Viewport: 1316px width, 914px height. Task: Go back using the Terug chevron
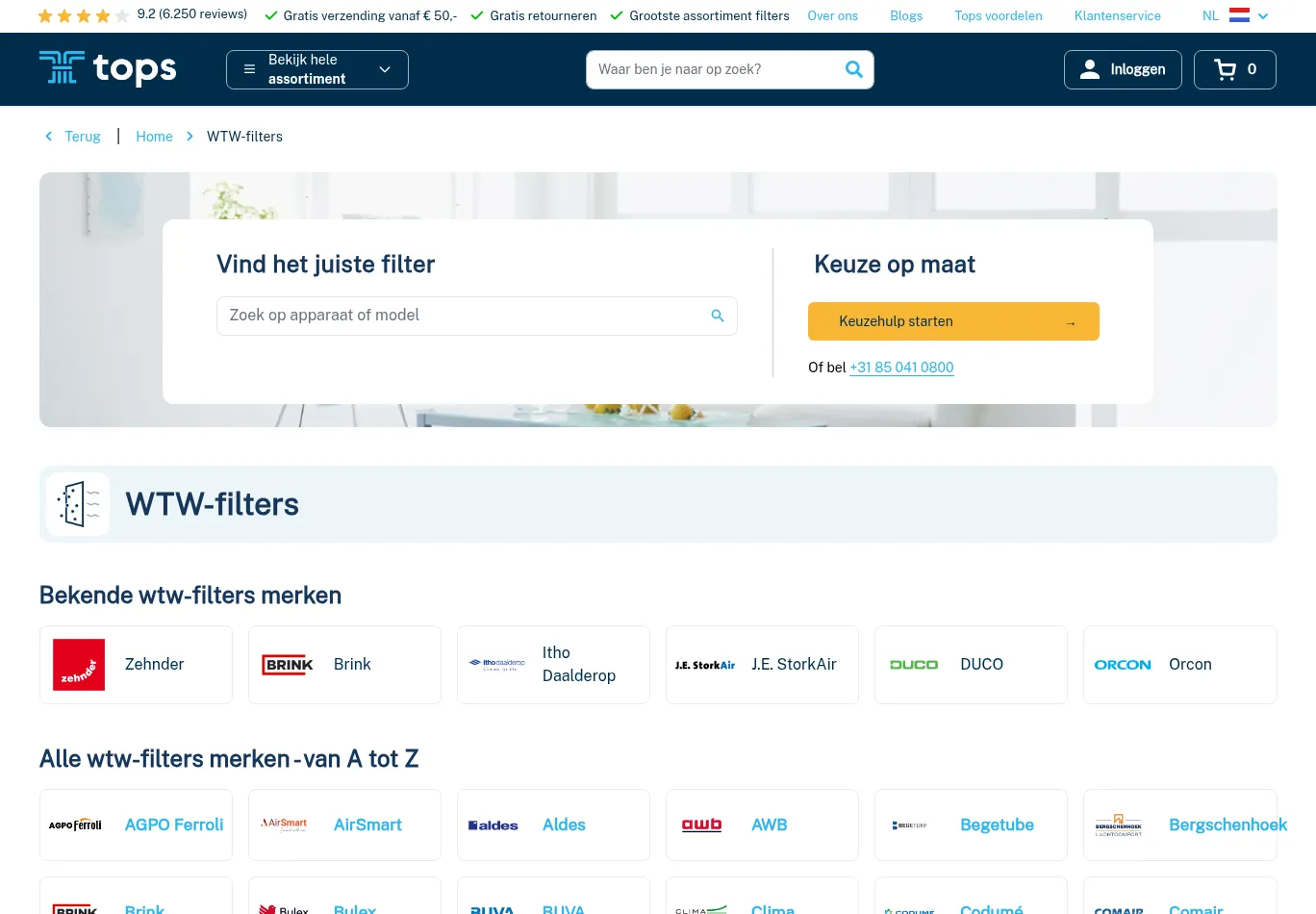click(x=49, y=137)
